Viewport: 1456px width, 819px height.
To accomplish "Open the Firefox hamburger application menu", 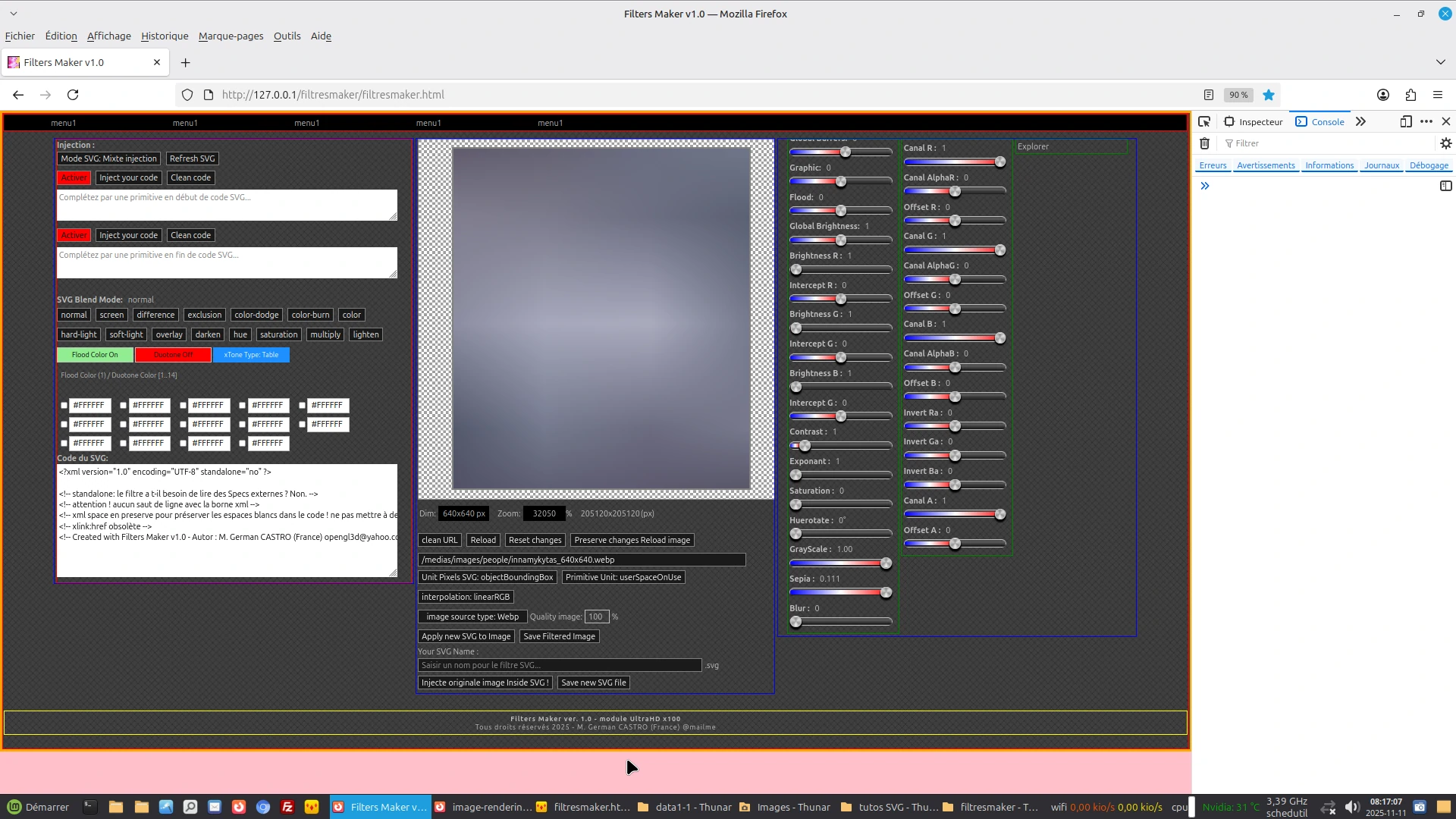I will tap(1438, 95).
